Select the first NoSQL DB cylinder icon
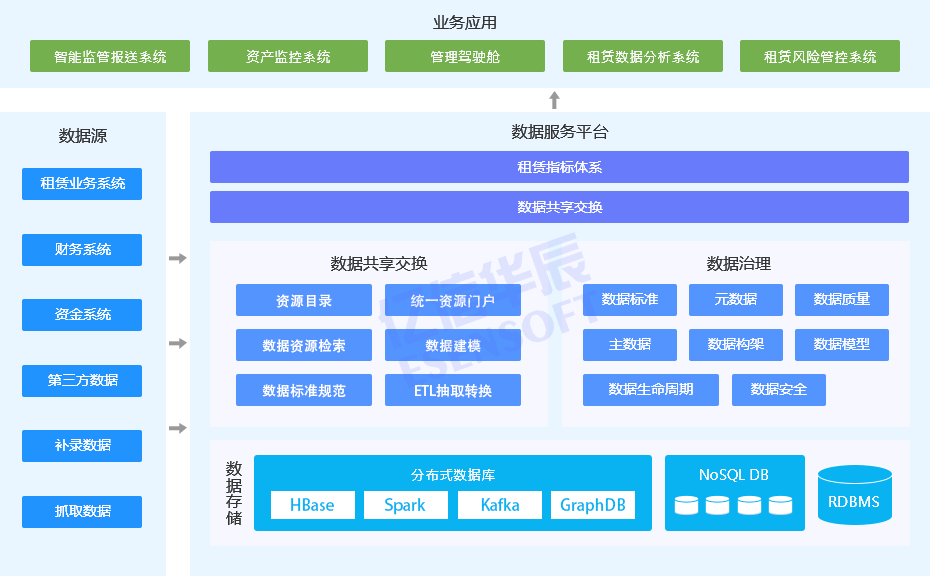This screenshot has width=930, height=576. tap(686, 505)
